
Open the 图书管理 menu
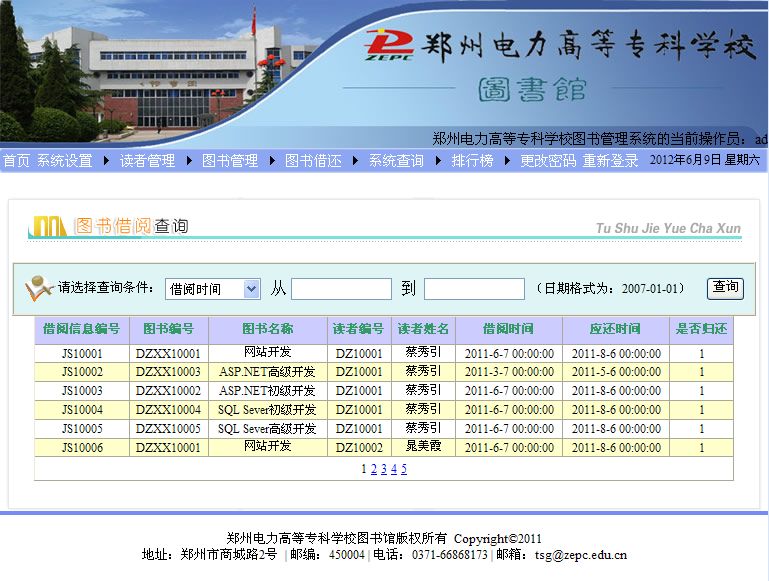coord(230,160)
